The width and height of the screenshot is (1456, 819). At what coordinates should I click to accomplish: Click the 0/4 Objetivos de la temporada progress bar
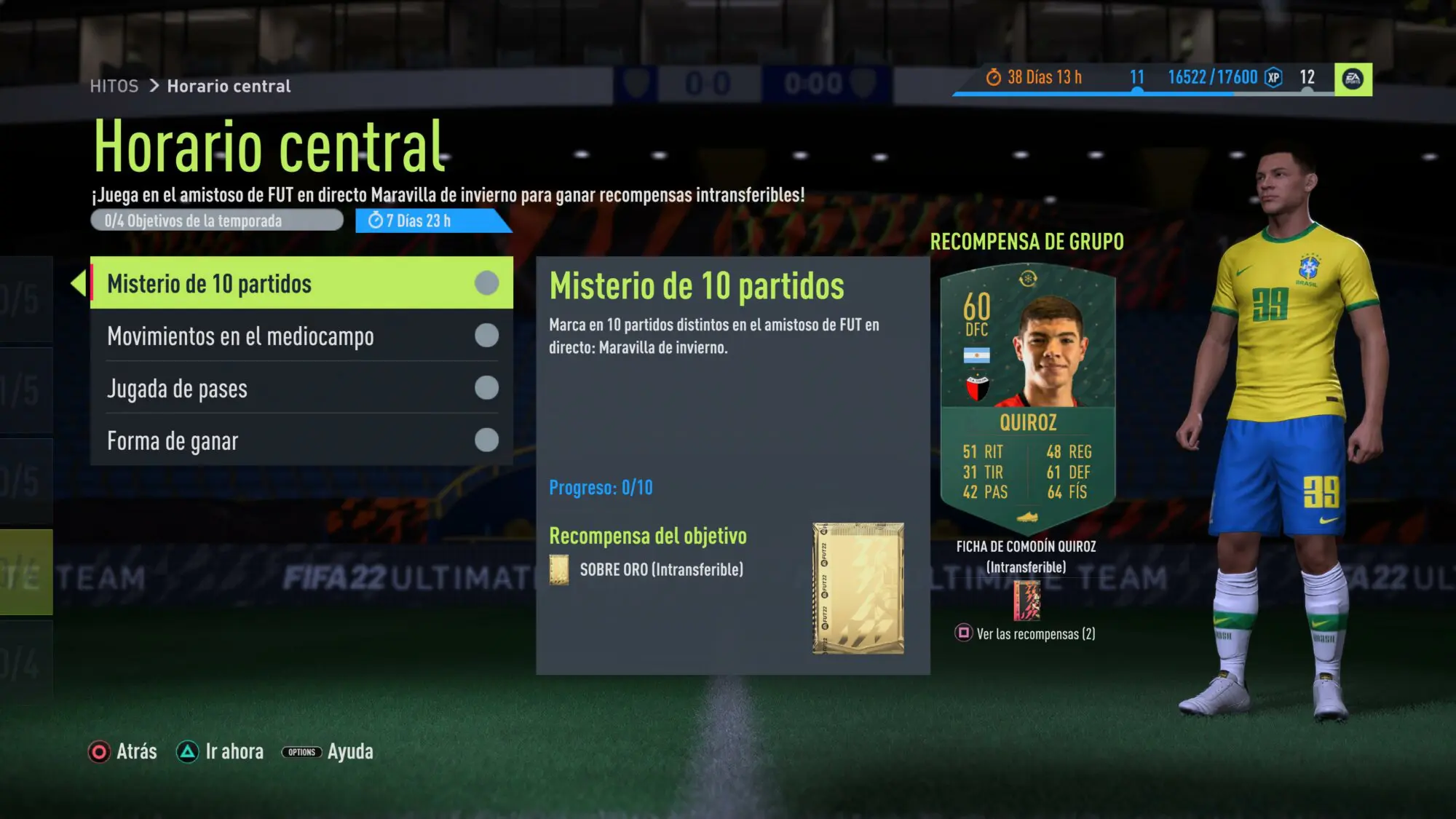pyautogui.click(x=217, y=221)
